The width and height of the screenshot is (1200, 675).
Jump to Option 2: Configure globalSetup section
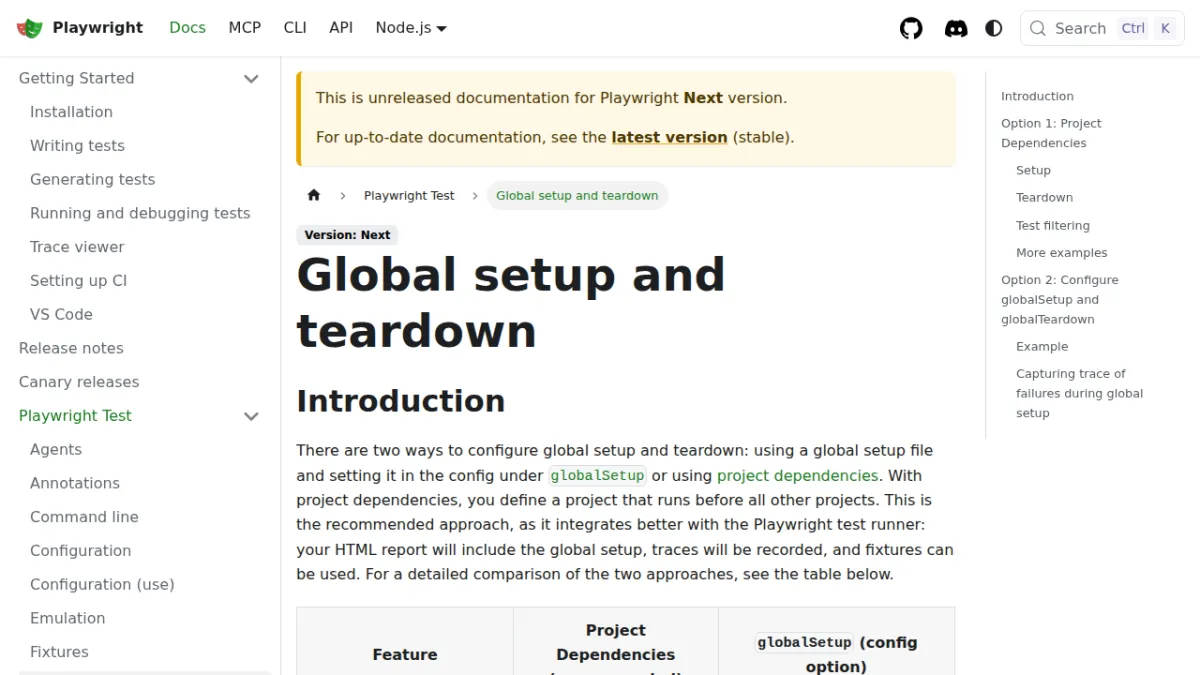[x=1060, y=299]
